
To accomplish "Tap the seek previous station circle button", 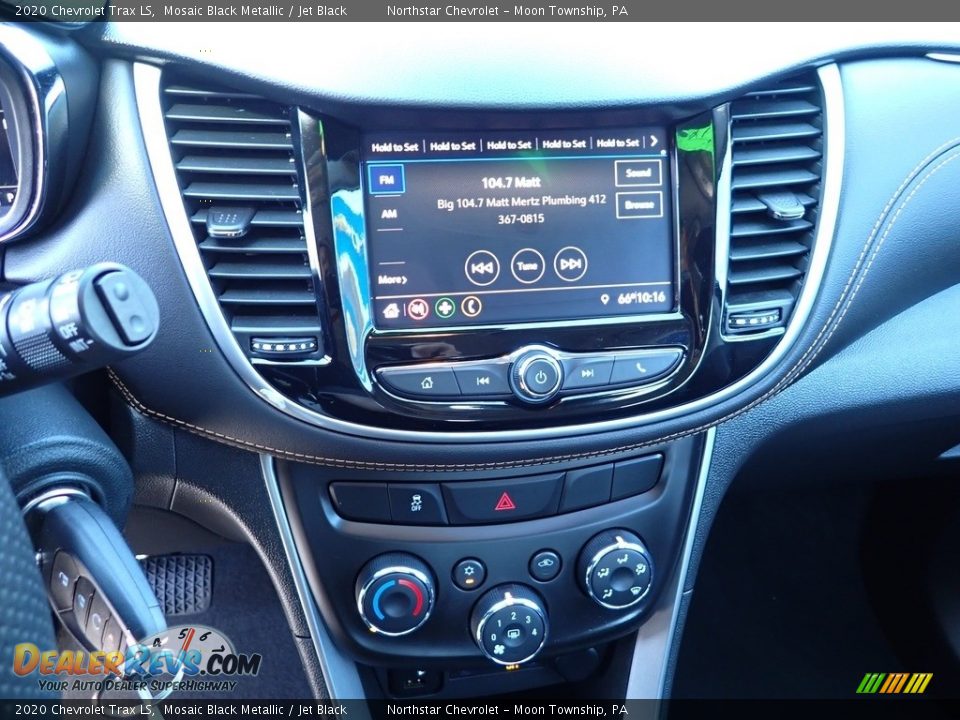I will coord(482,268).
